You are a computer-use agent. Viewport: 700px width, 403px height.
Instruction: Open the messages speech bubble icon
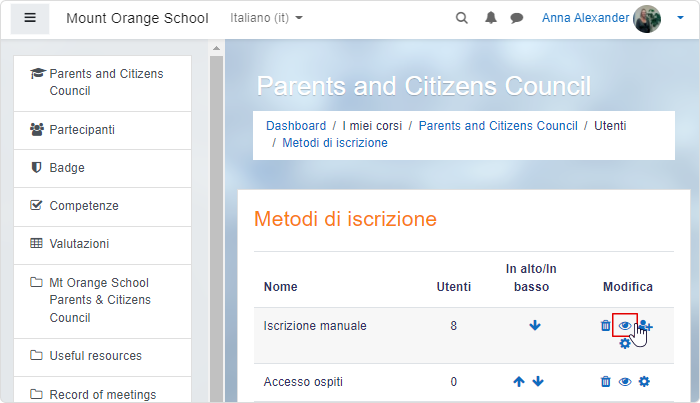click(x=517, y=18)
